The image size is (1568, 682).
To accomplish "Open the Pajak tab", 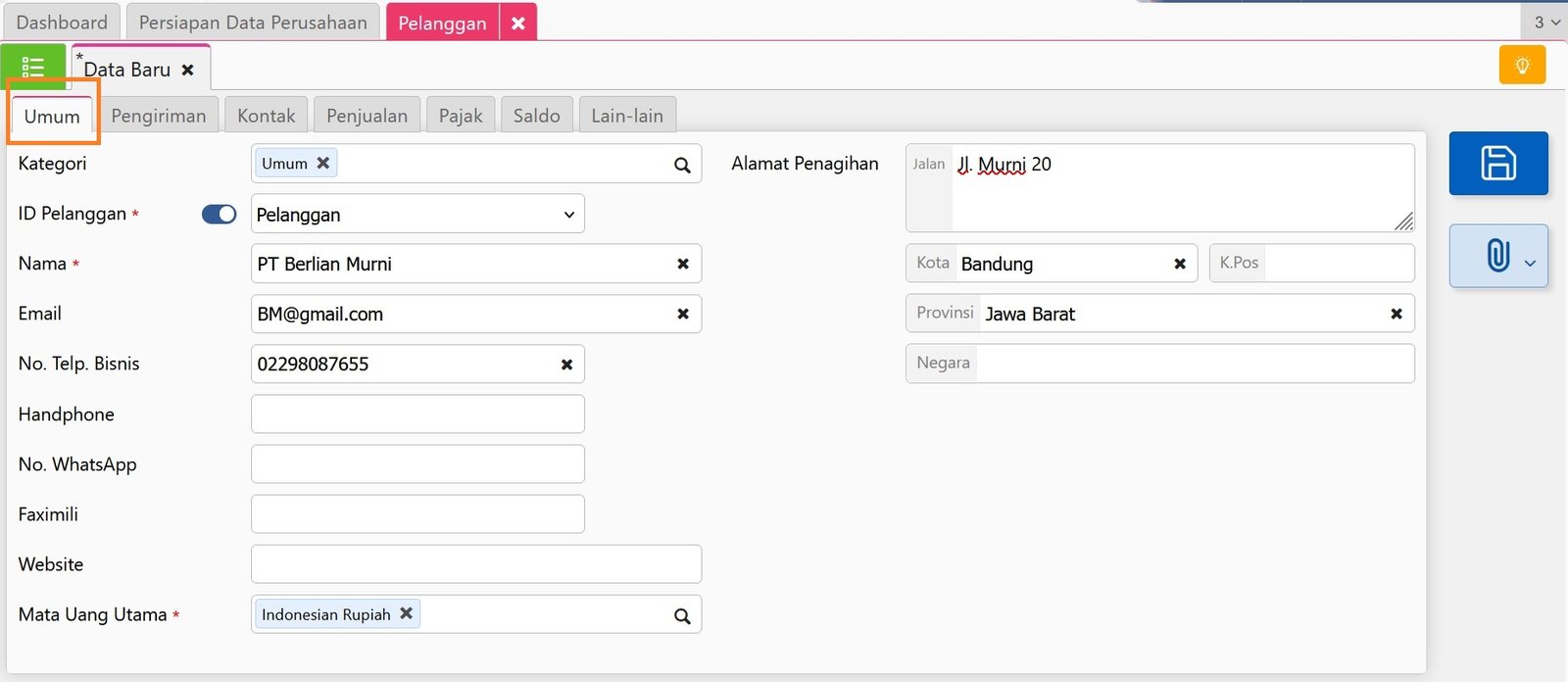I will (461, 116).
